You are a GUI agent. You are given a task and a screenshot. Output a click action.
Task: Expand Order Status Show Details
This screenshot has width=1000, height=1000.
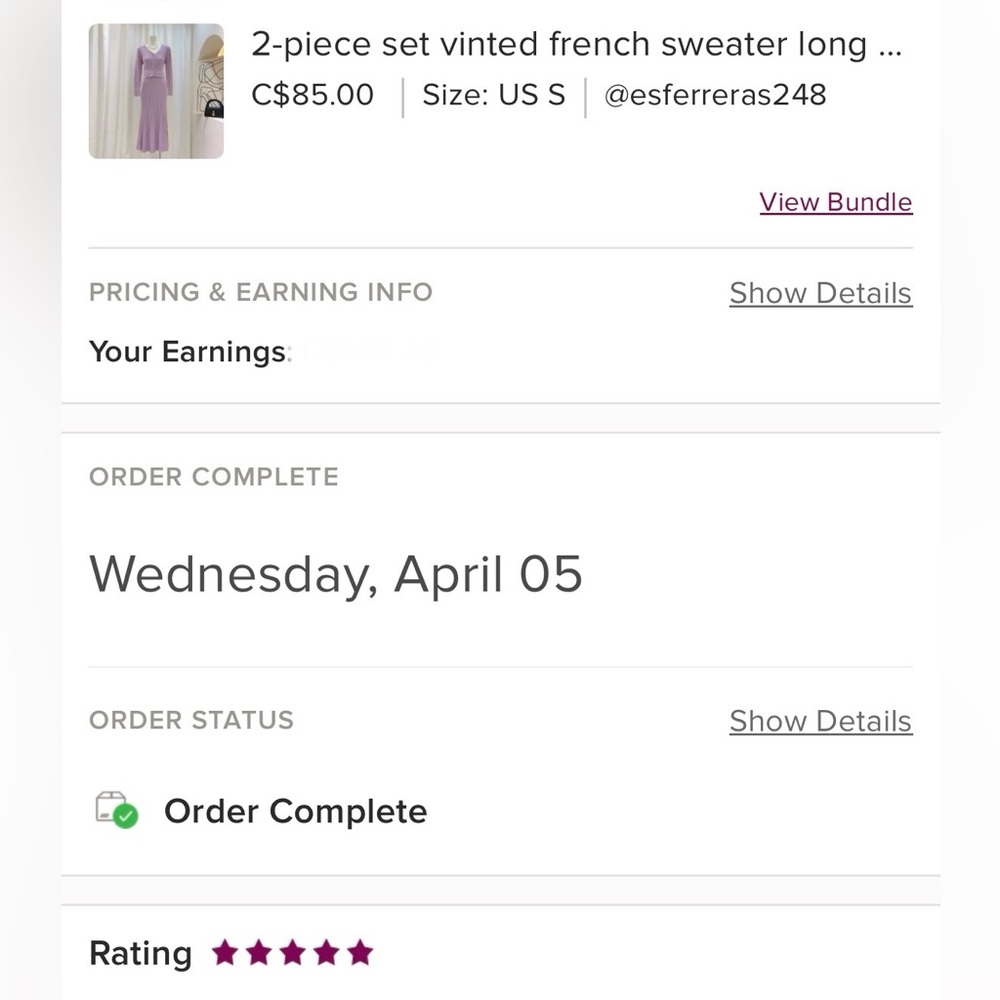tap(821, 721)
